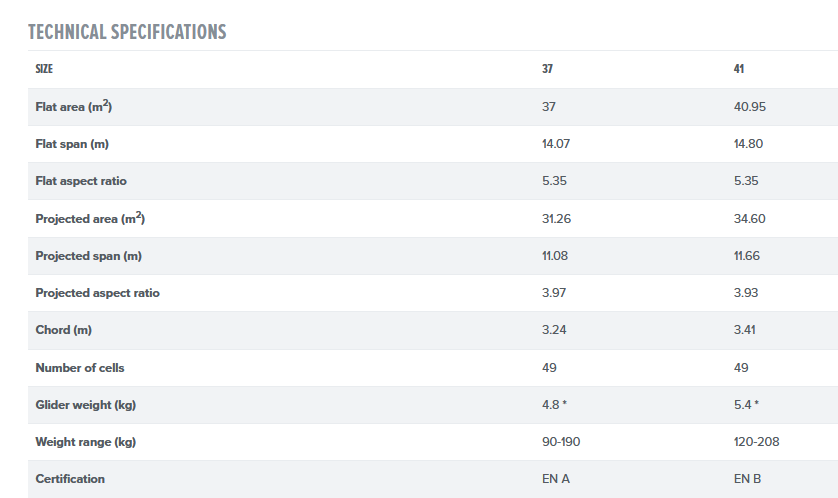Click the EN B certification value

(x=747, y=479)
